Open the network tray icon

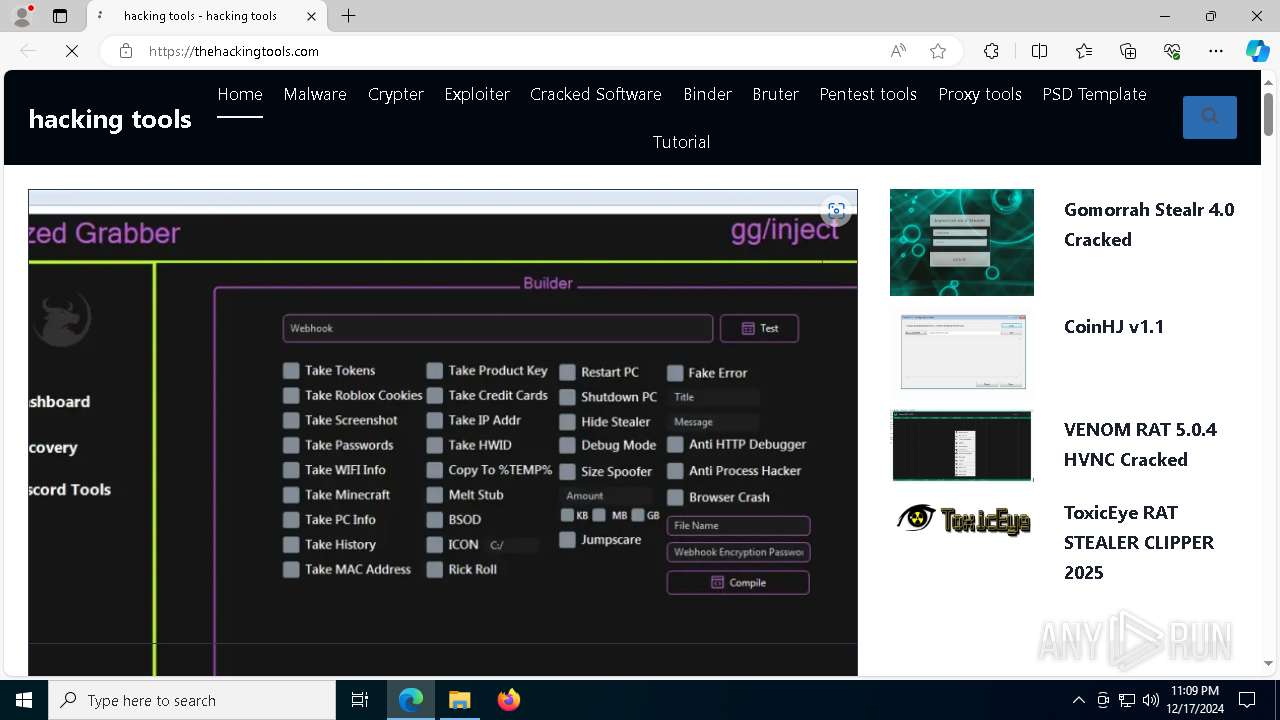(x=1127, y=700)
